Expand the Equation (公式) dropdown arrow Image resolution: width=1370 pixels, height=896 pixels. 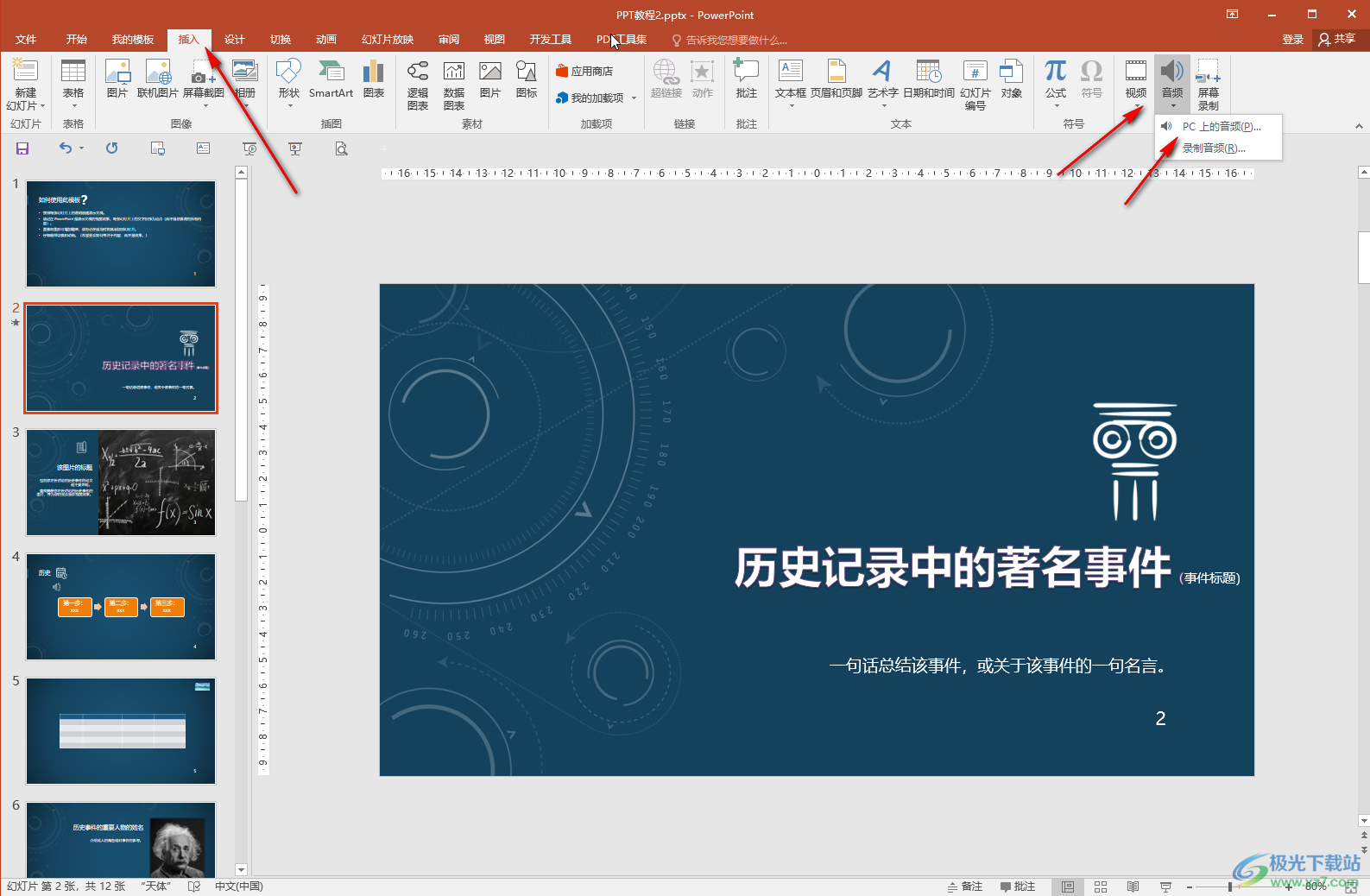(x=1056, y=106)
